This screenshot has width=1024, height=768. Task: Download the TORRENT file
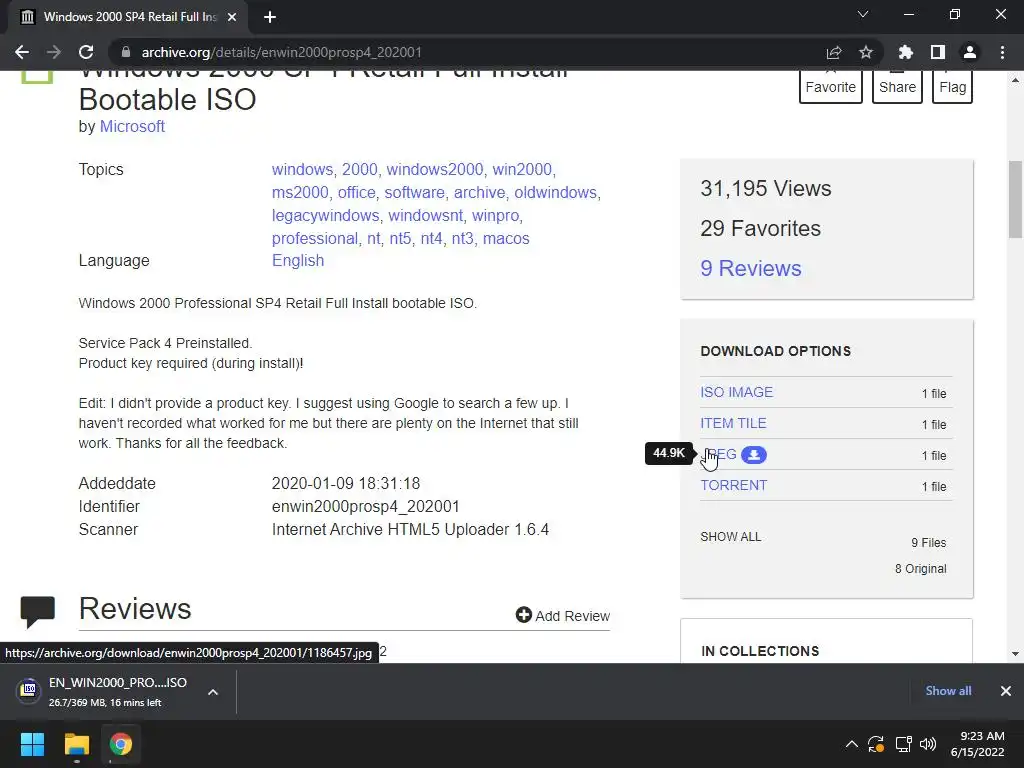click(733, 485)
